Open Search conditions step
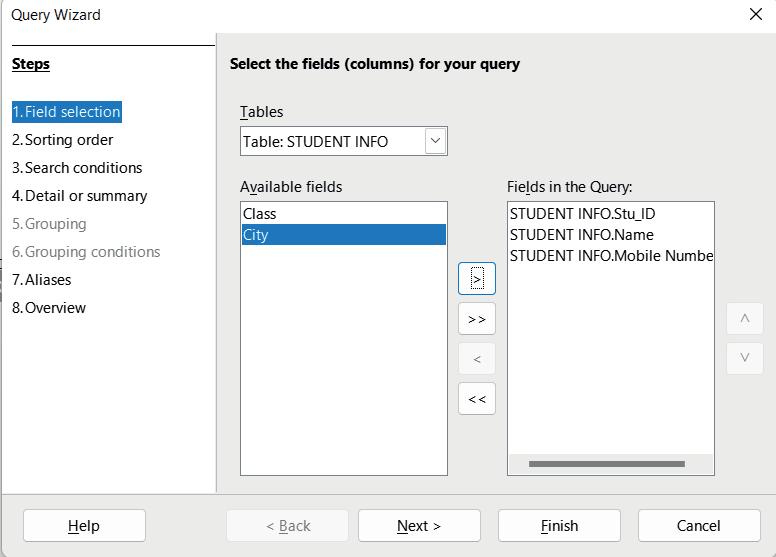 (x=77, y=168)
